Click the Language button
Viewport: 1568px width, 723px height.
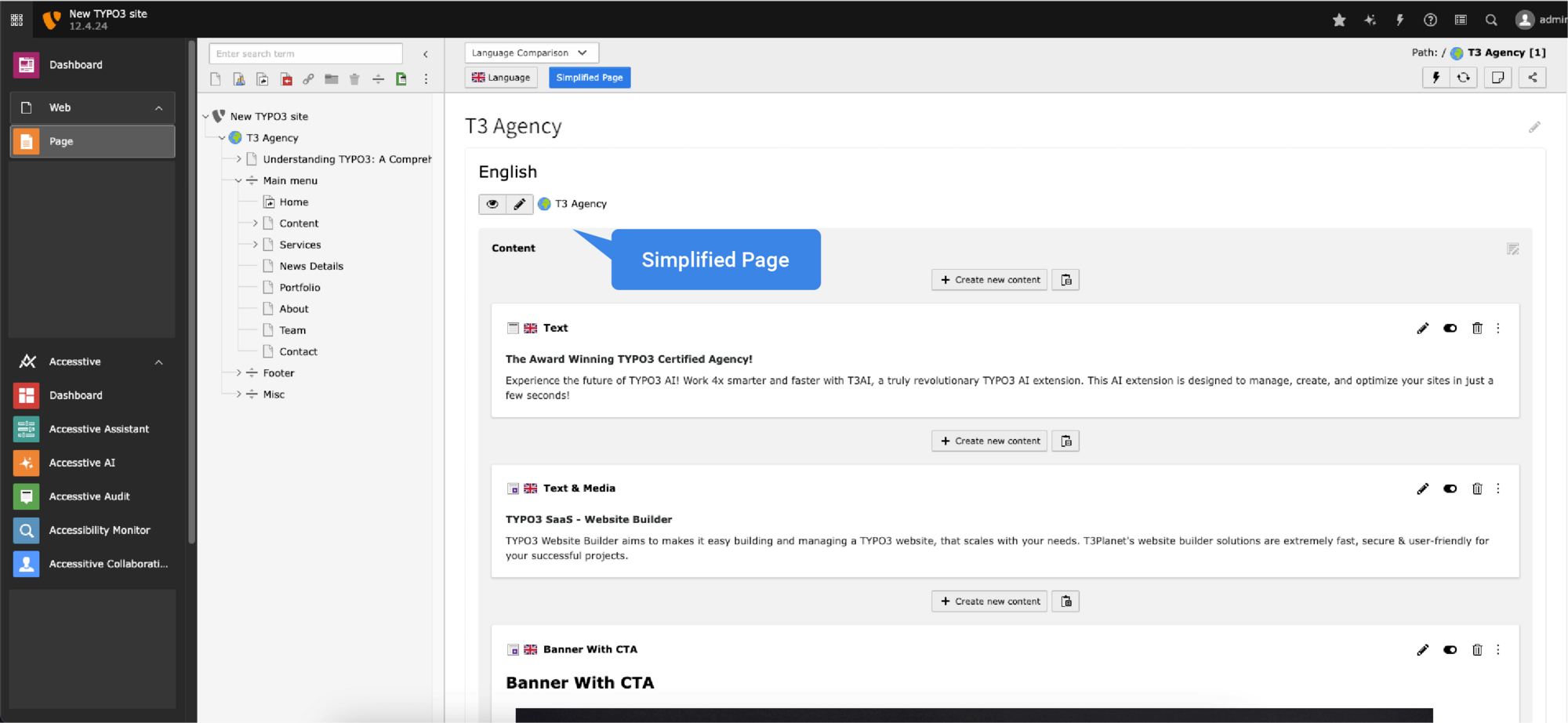click(x=501, y=78)
